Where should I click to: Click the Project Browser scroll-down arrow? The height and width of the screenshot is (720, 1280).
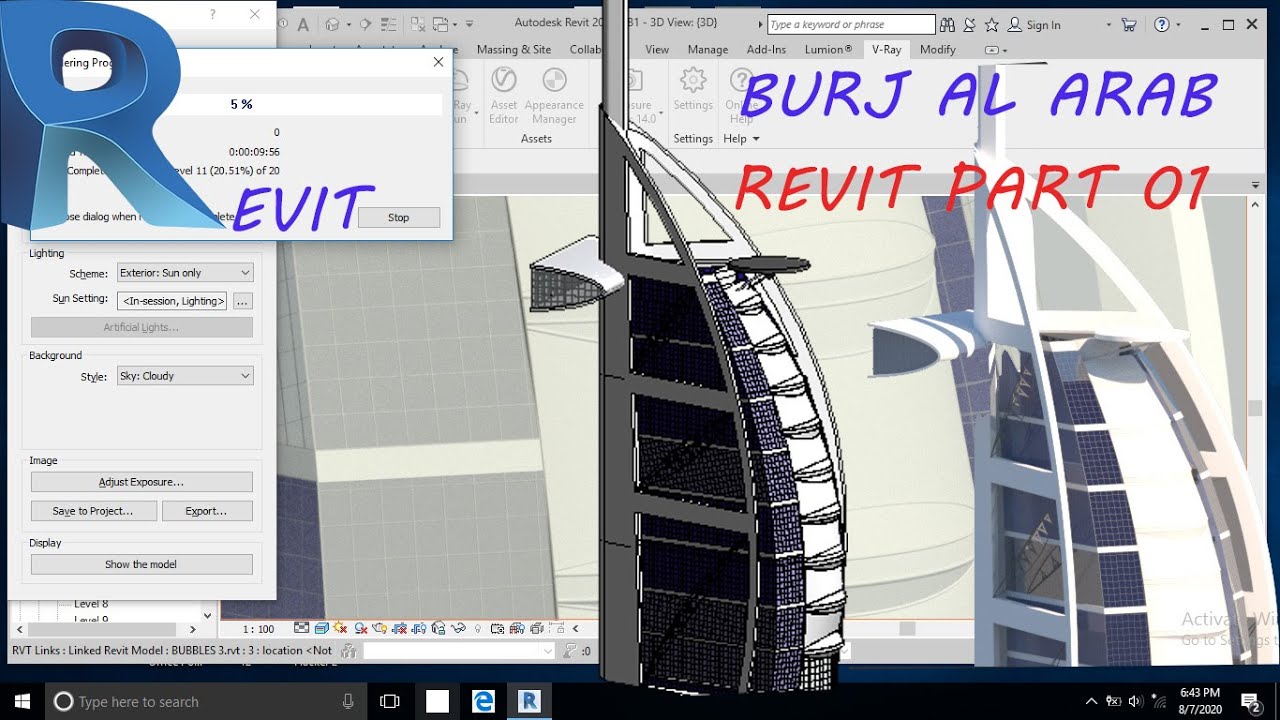click(207, 615)
